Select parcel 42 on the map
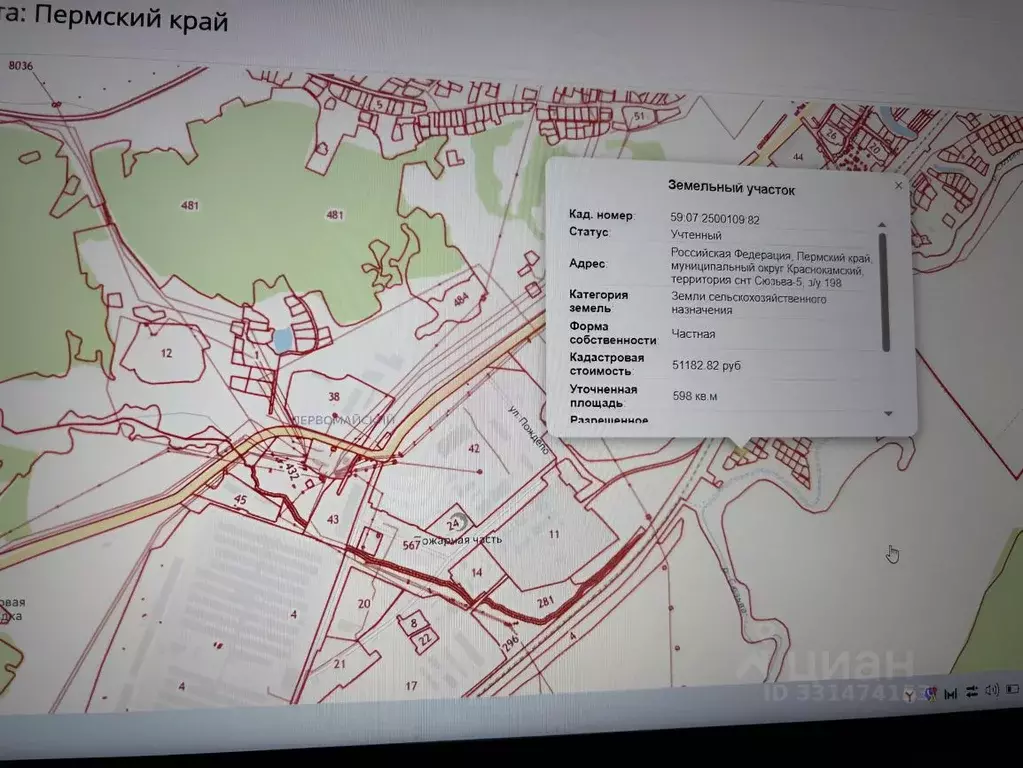 (x=474, y=448)
